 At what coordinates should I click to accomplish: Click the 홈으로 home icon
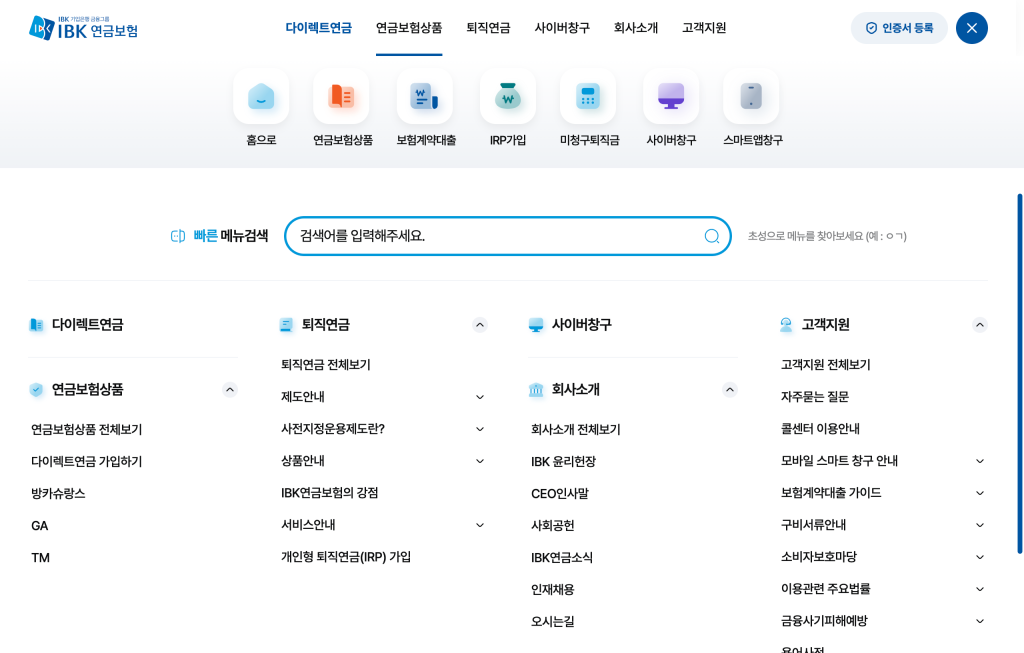[261, 97]
